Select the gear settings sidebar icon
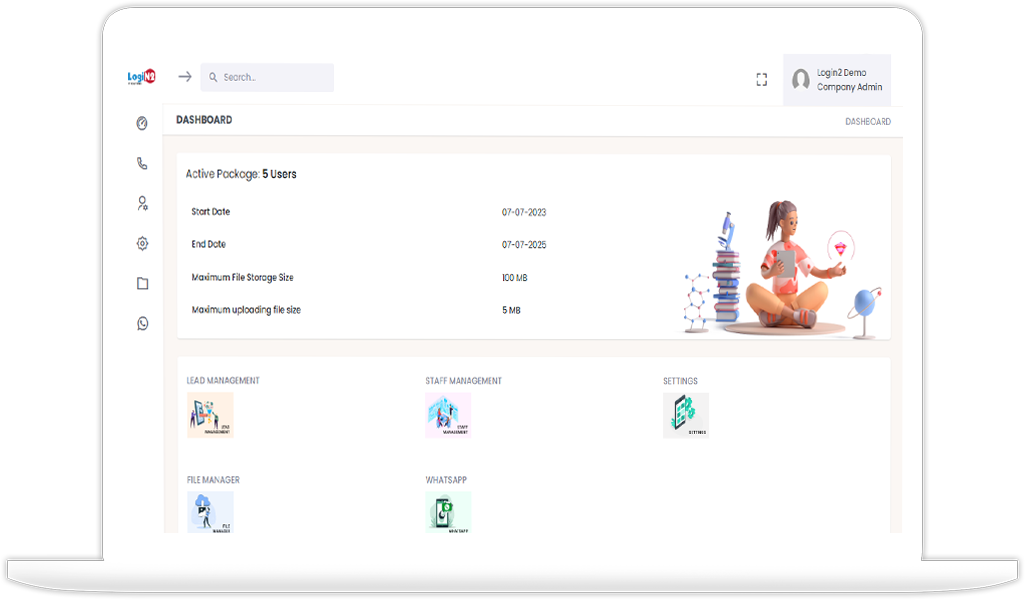1025x600 pixels. pyautogui.click(x=142, y=244)
